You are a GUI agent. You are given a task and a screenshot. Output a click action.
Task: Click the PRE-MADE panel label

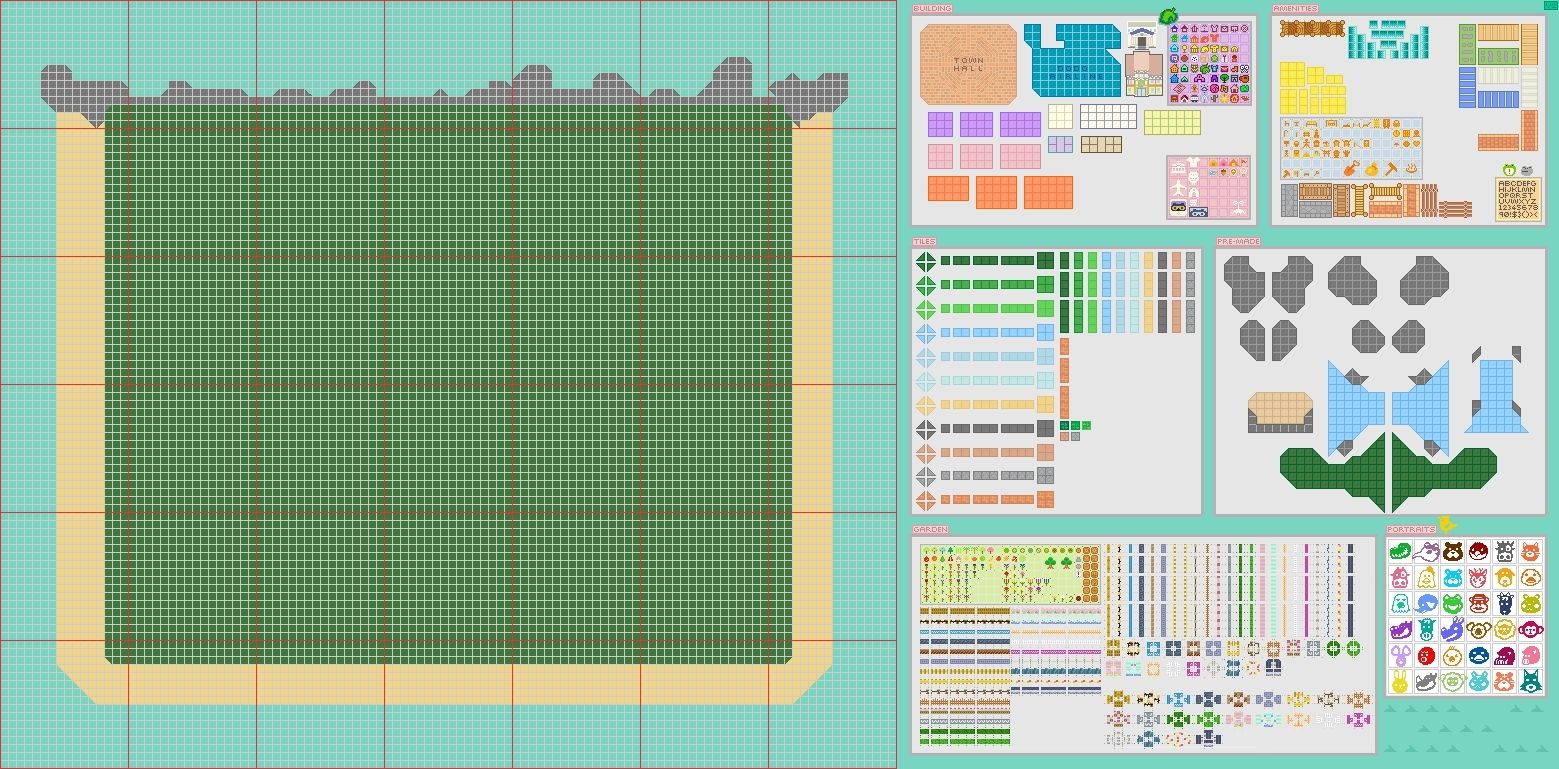1238,241
